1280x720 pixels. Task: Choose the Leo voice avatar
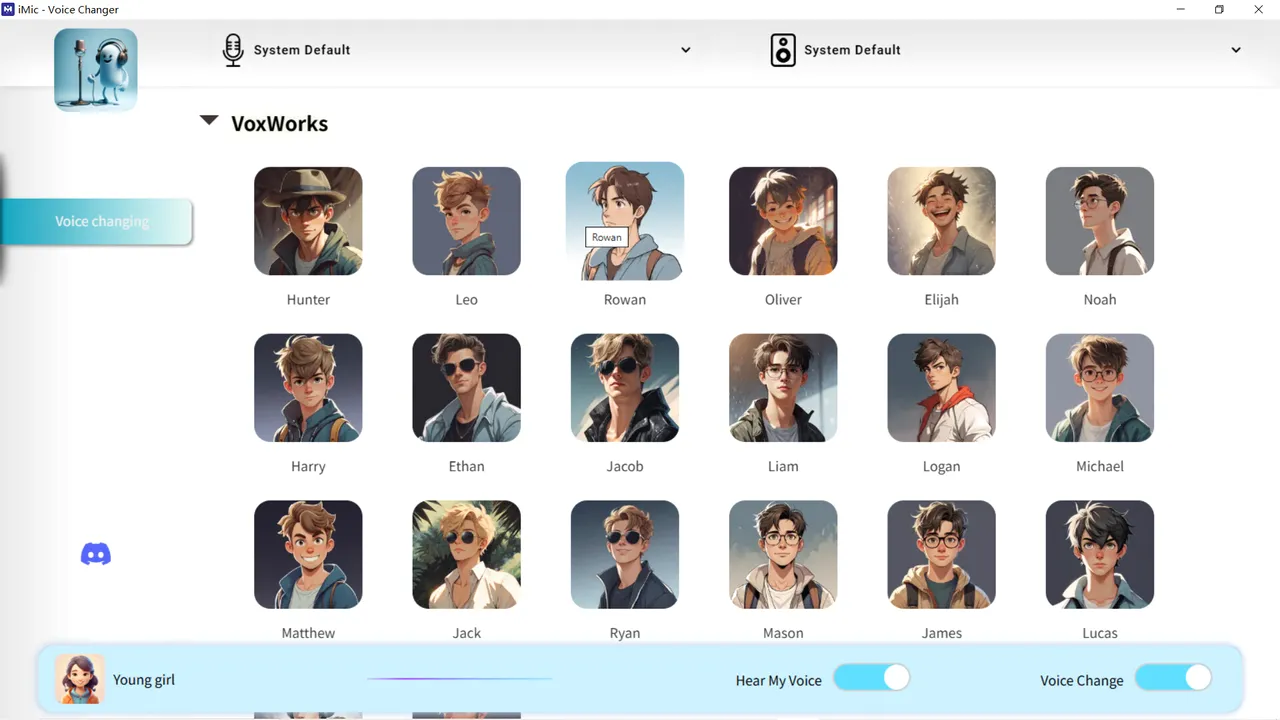point(466,221)
